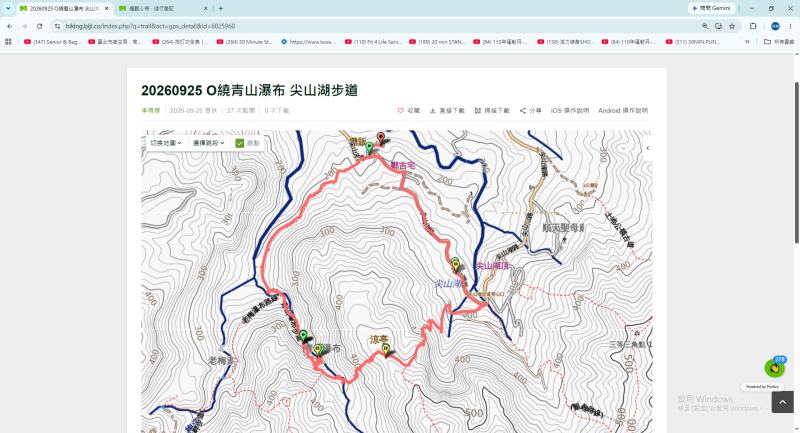
Task: Add trail to favorites with 收藏 heart
Action: (x=408, y=111)
